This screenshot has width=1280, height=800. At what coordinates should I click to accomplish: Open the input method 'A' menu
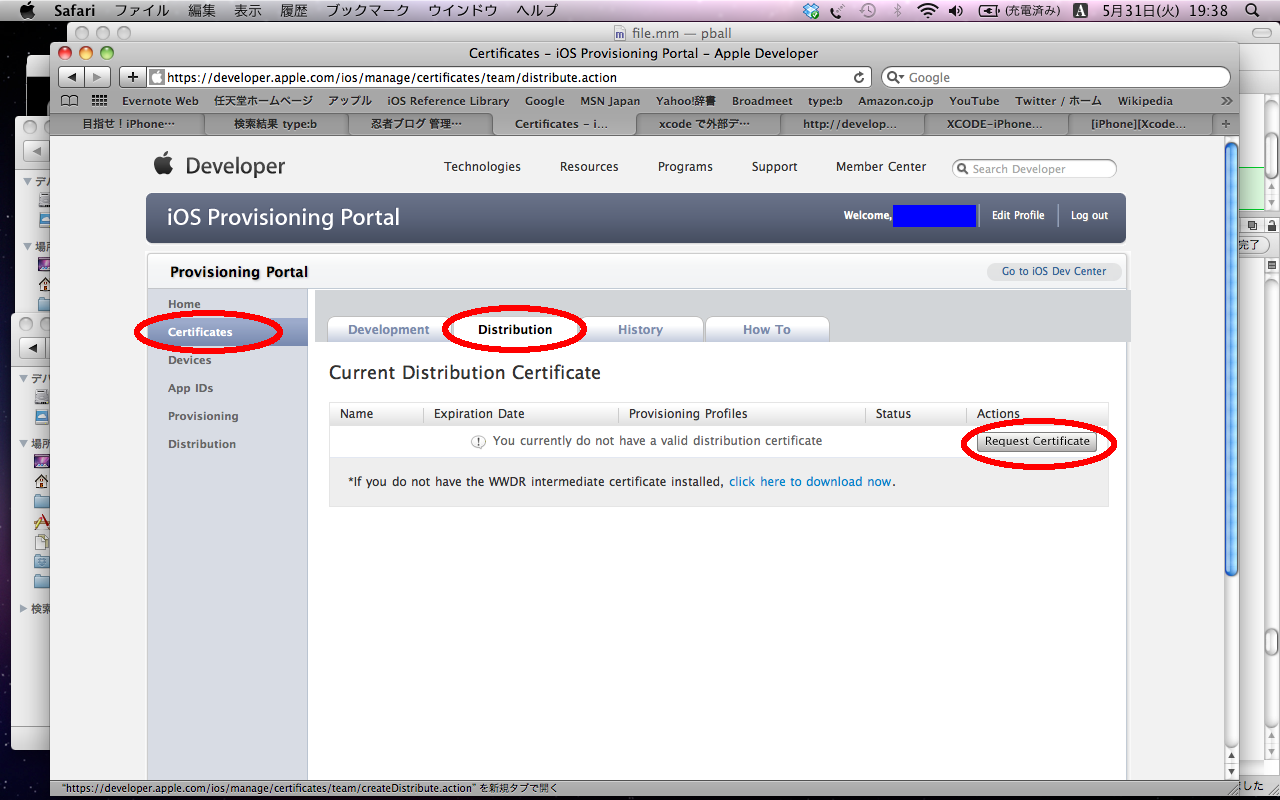coord(1080,10)
